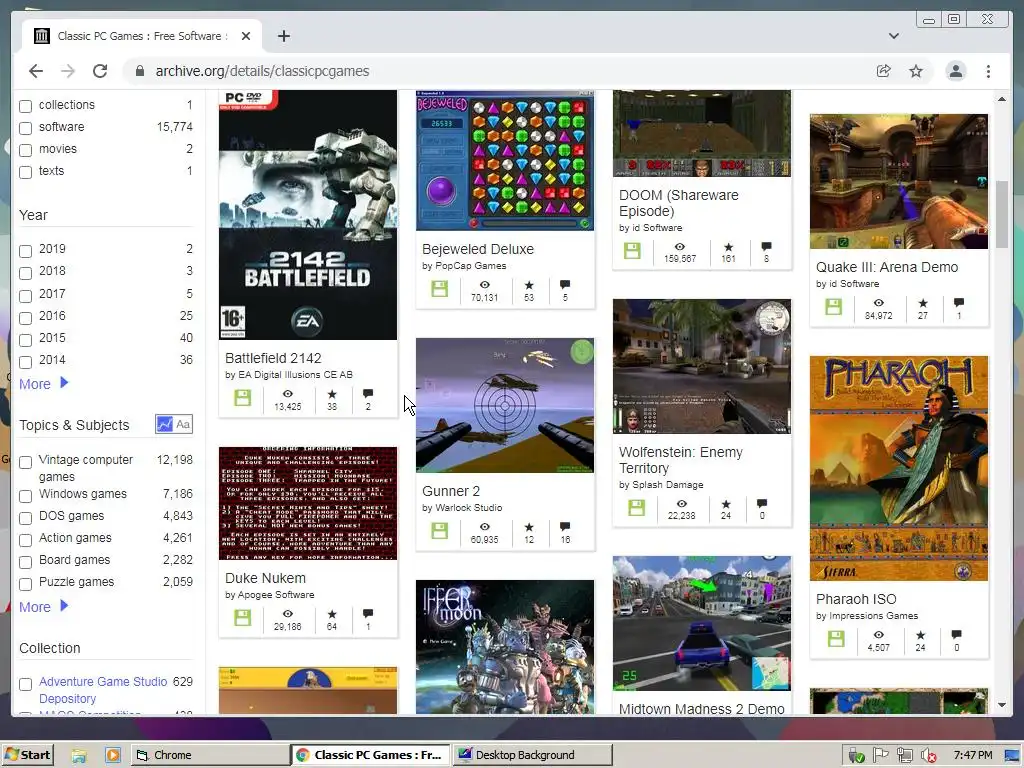1024x768 pixels.
Task: Open the Gunner 2 screenshot thumbnail
Action: 505,405
